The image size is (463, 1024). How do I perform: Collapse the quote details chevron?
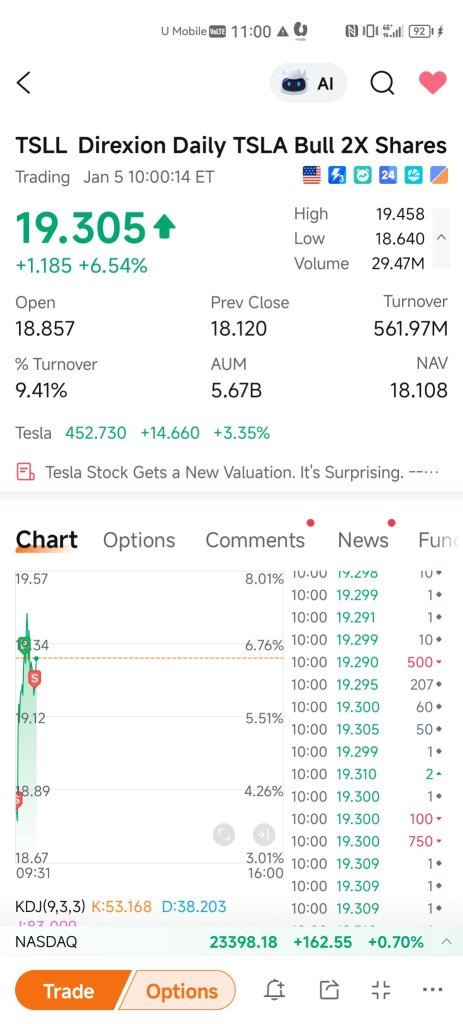(441, 238)
